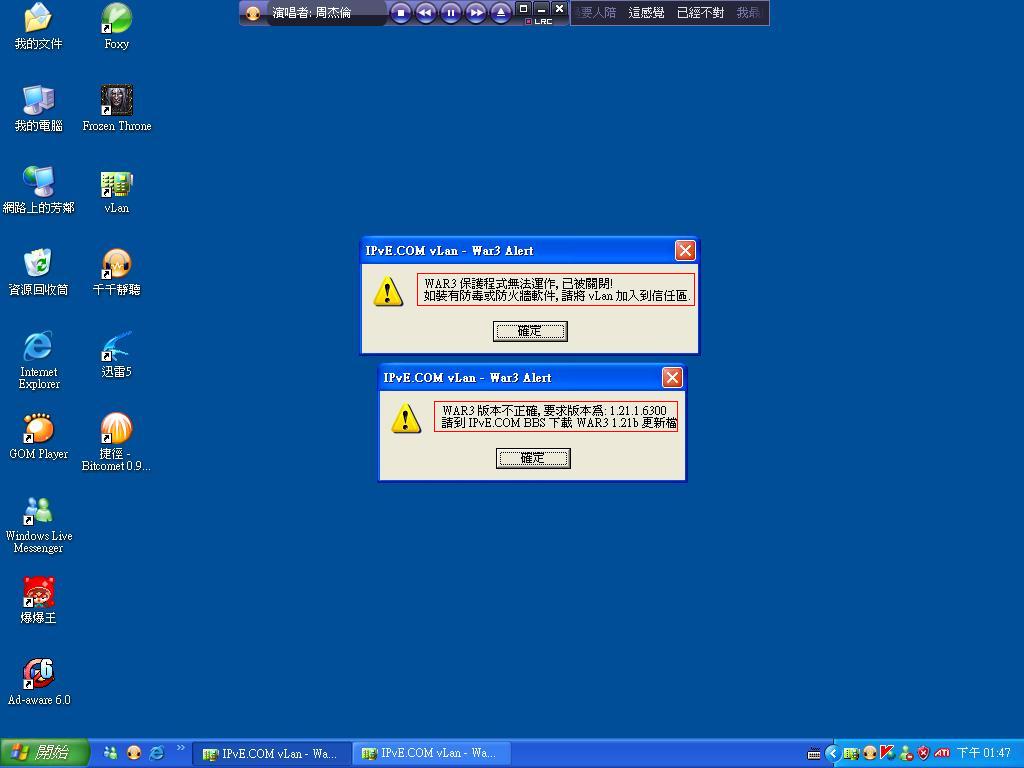Switch to the first IPvE.COM vLan taskbar item
Viewport: 1024px width, 768px height.
coord(270,753)
